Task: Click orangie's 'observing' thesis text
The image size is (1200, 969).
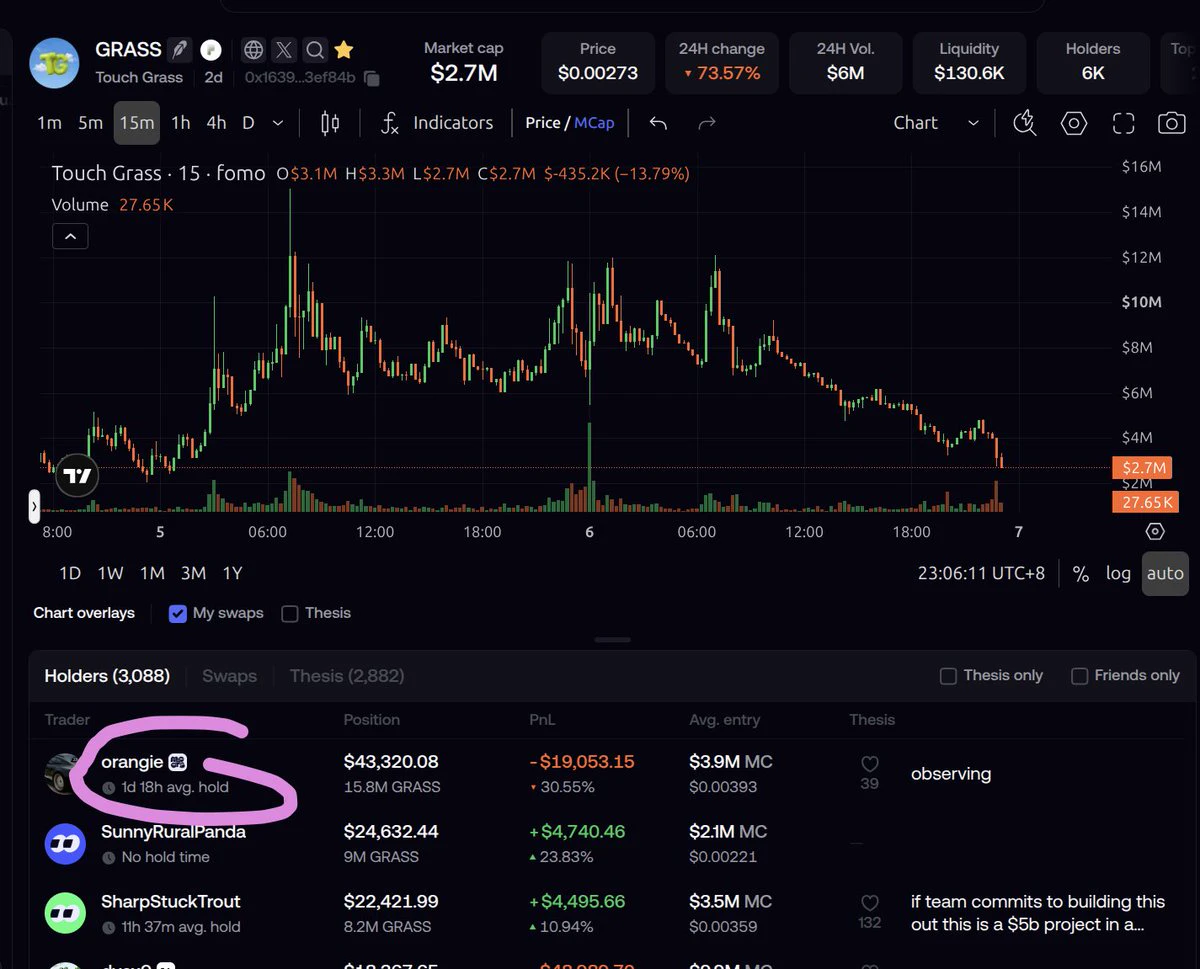Action: pyautogui.click(x=951, y=774)
